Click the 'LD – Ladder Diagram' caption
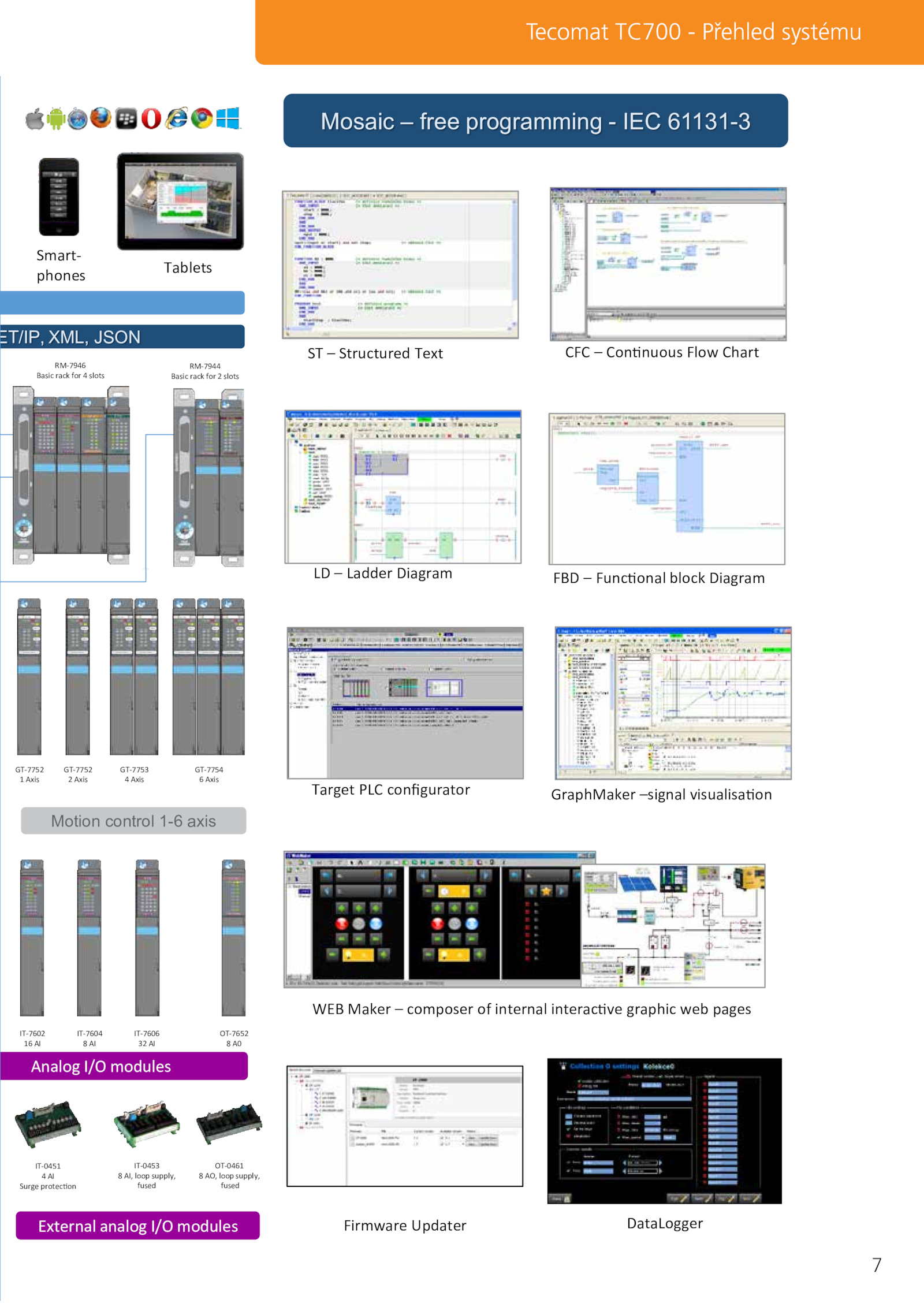Viewport: 924px width, 1307px height. [383, 574]
